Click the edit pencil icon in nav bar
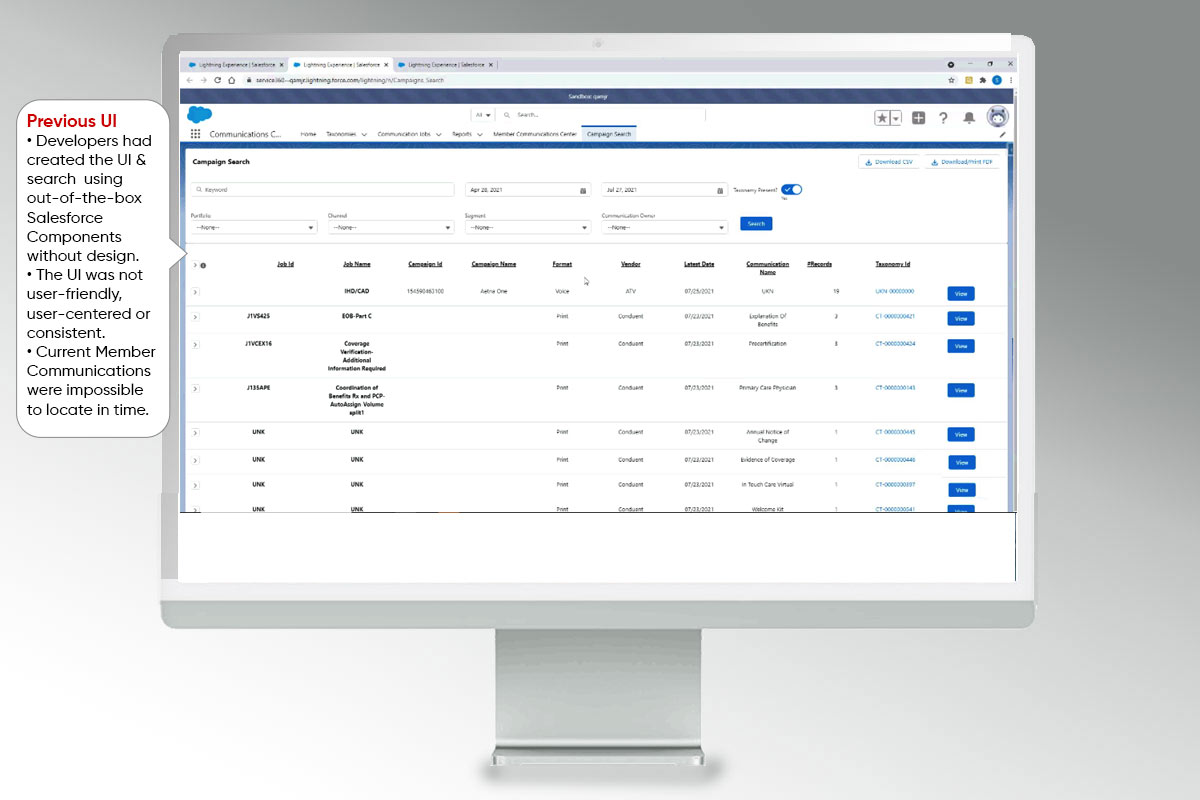Viewport: 1200px width, 800px height. coord(1003,134)
